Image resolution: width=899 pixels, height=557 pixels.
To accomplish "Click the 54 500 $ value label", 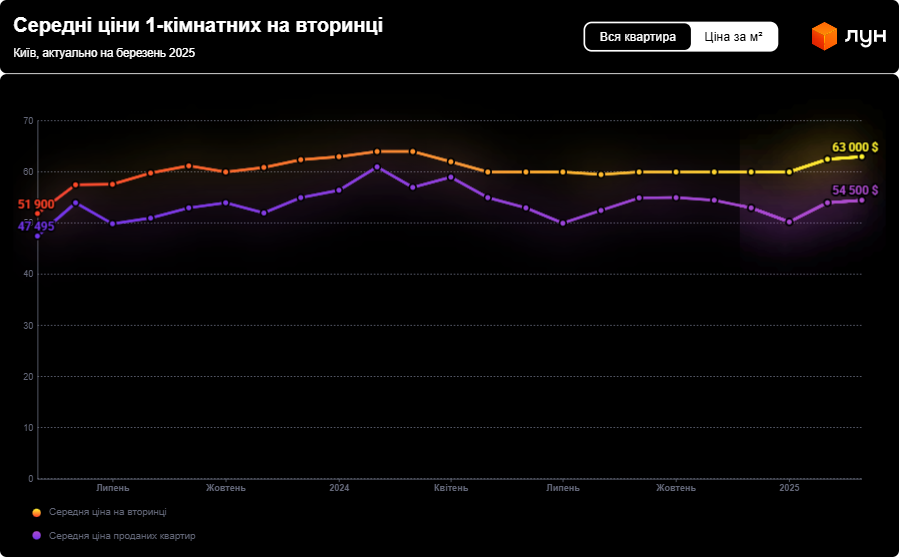I will click(x=854, y=190).
